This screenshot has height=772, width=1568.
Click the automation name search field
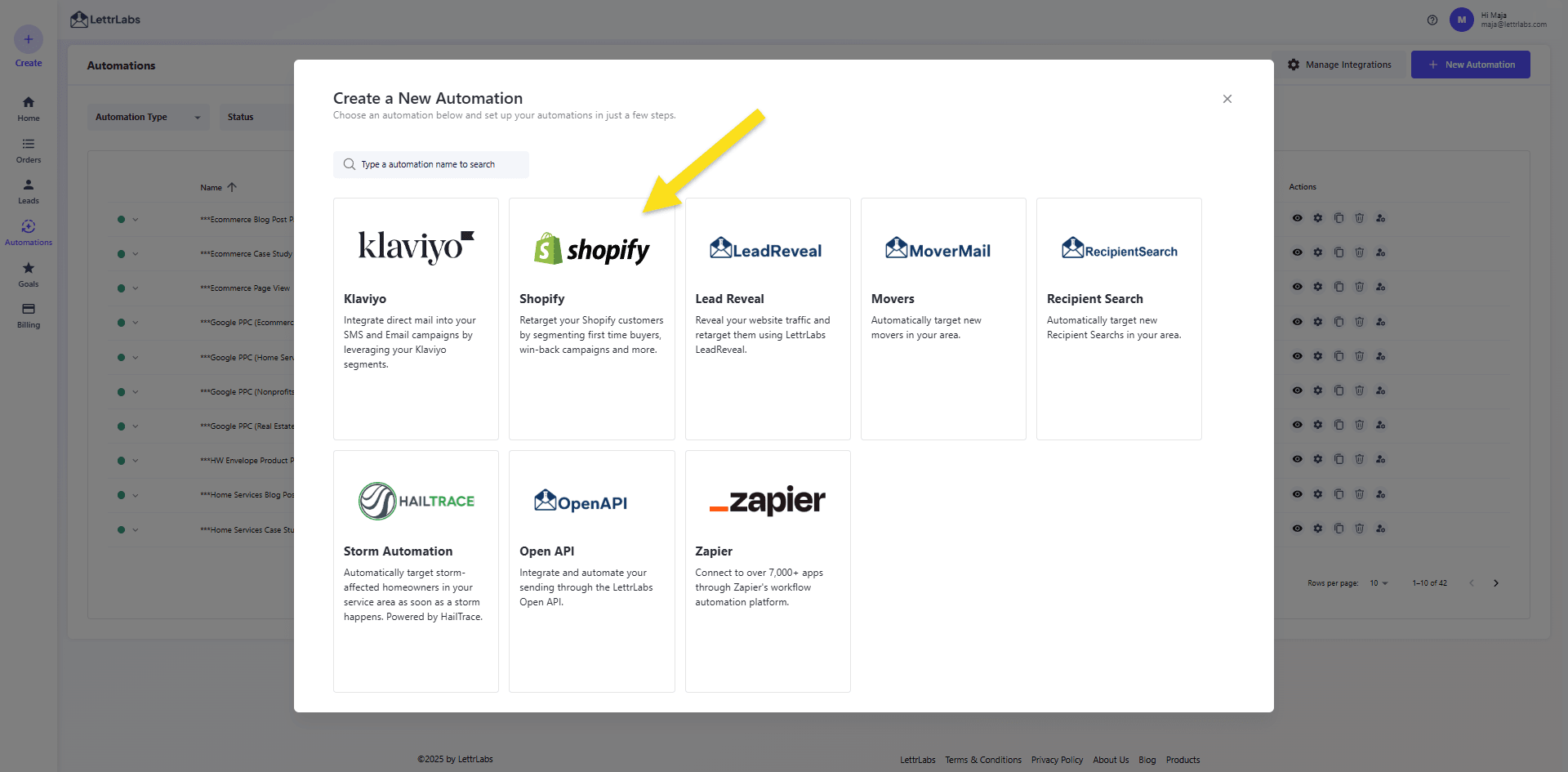[x=431, y=164]
